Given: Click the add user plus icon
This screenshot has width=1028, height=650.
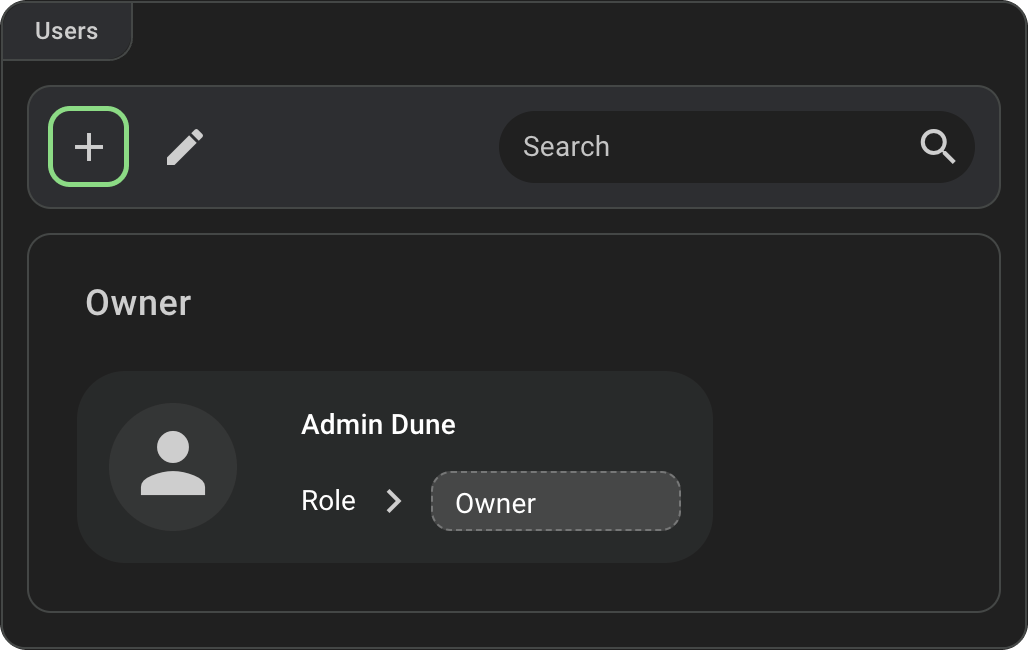Looking at the screenshot, I should (89, 147).
